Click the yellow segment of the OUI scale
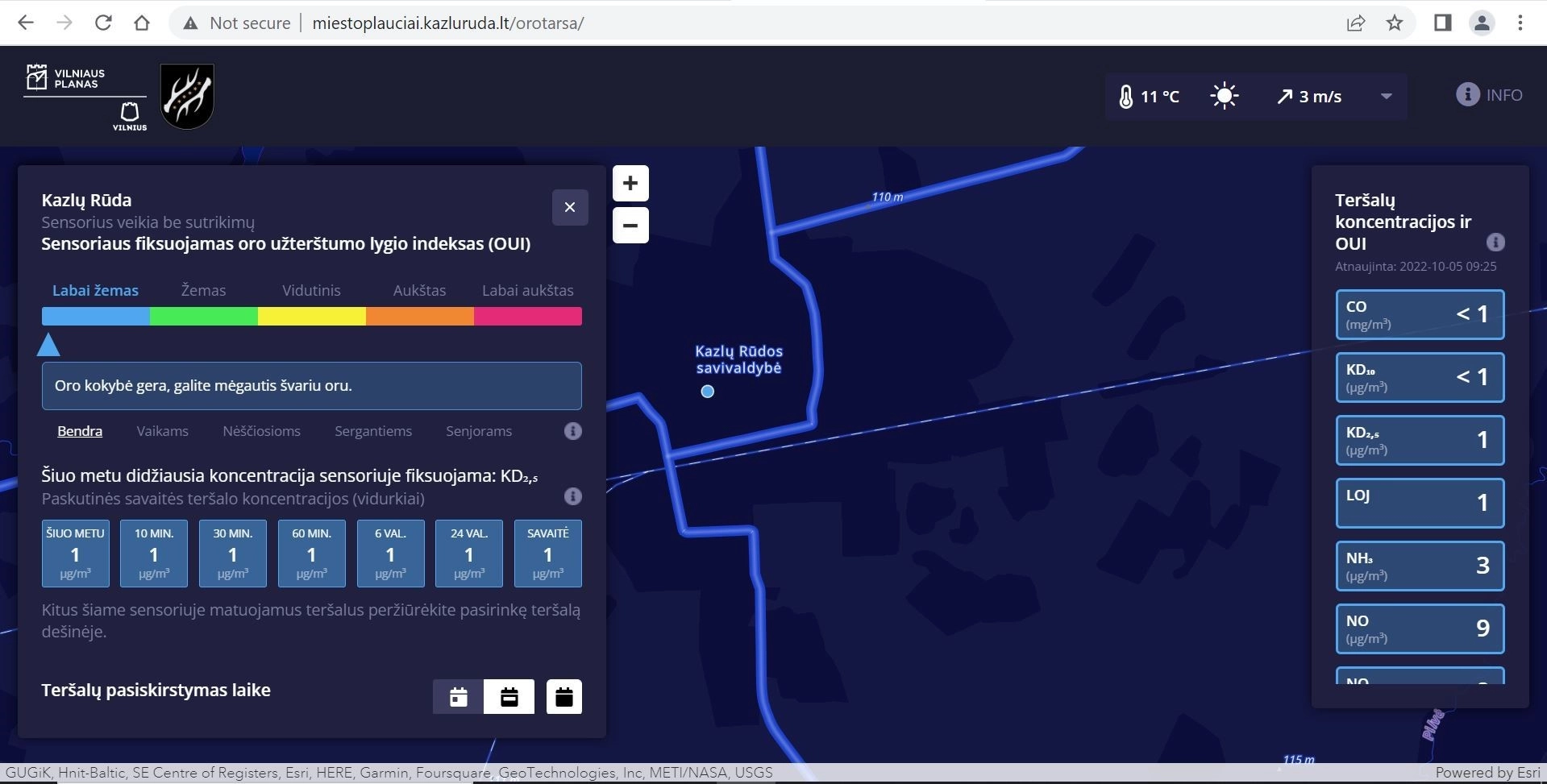The image size is (1547, 784). (312, 316)
